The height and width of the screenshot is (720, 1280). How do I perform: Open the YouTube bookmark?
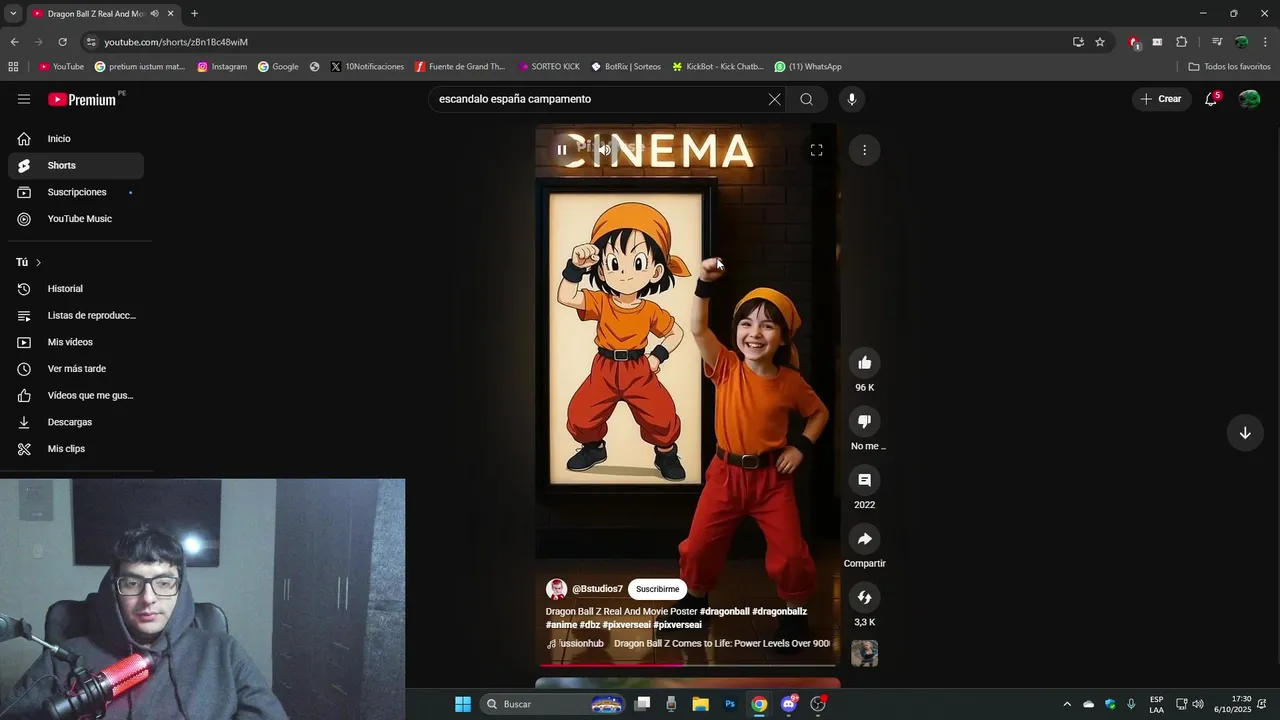(x=61, y=67)
